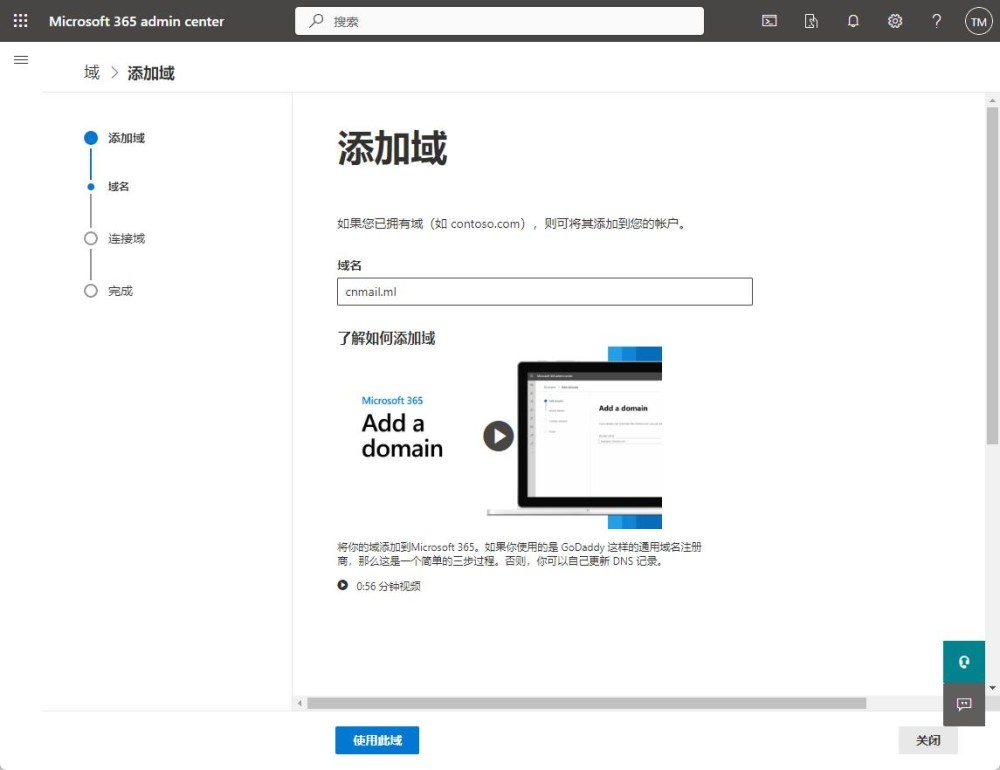Screen dimensions: 1000x770
Task: Open the feedback chat floating button
Action: (964, 704)
